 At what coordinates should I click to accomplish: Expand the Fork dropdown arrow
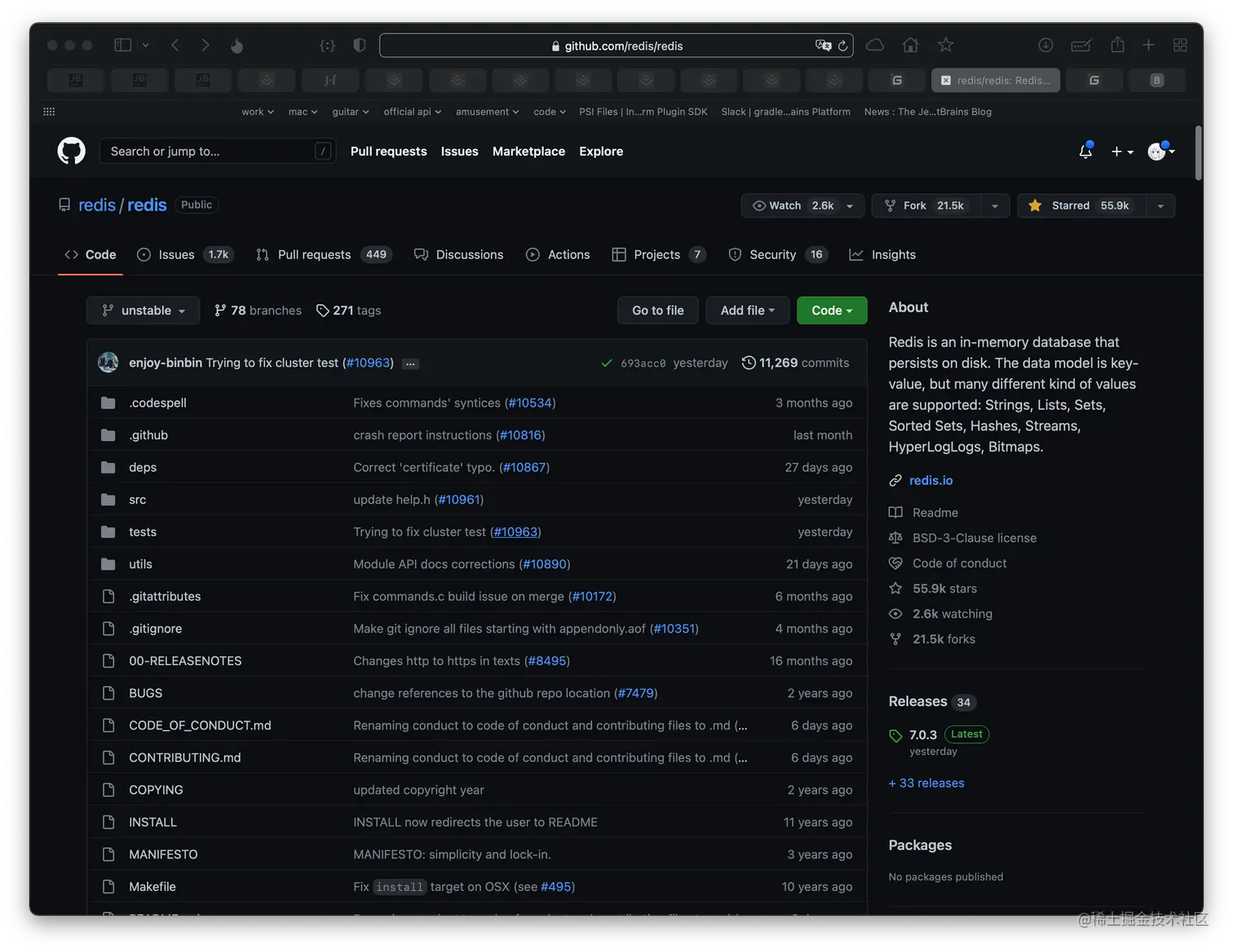[x=995, y=205]
